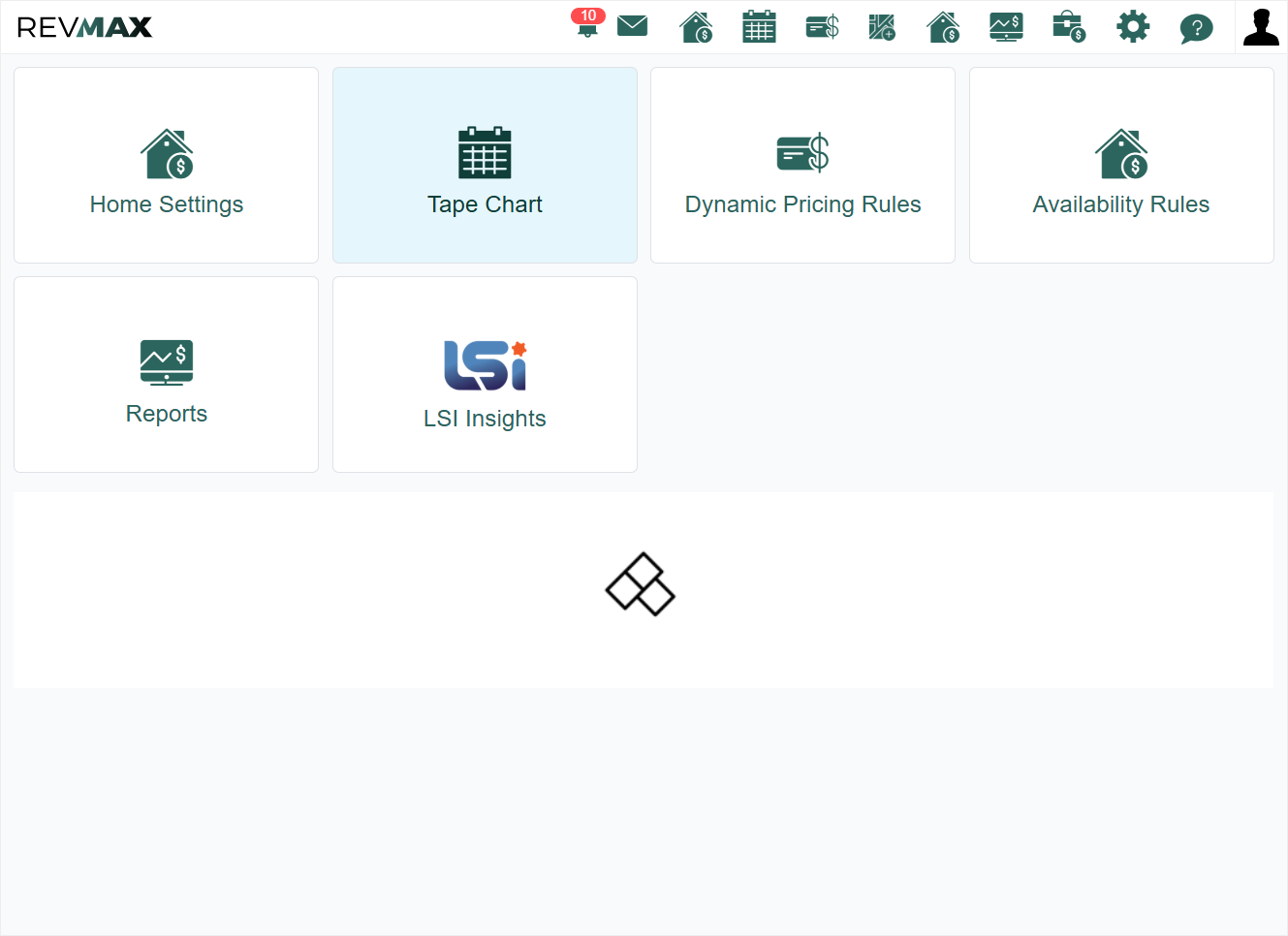Open the Tape Chart tile
The height and width of the screenshot is (936, 1288).
485,165
